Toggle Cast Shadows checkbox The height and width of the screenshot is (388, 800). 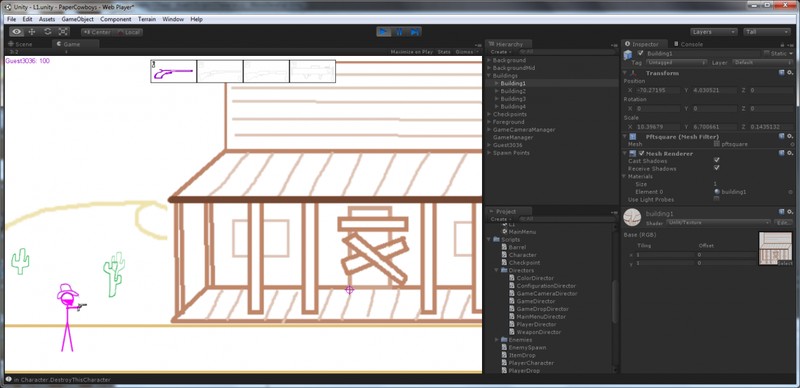(x=716, y=160)
